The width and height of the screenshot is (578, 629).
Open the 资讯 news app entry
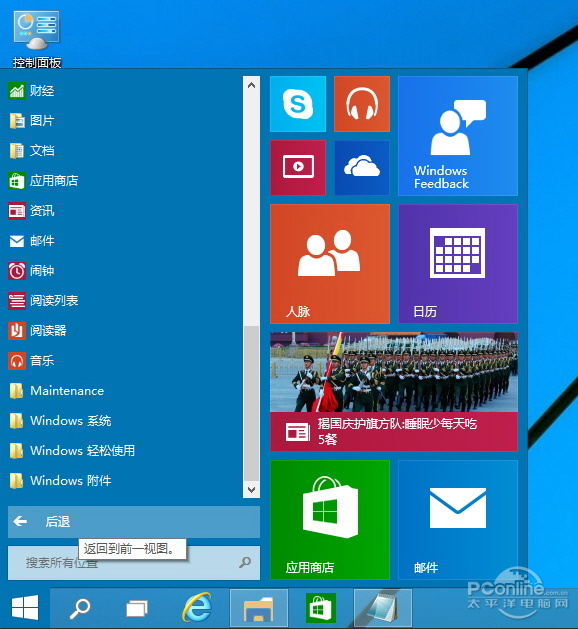[31, 211]
